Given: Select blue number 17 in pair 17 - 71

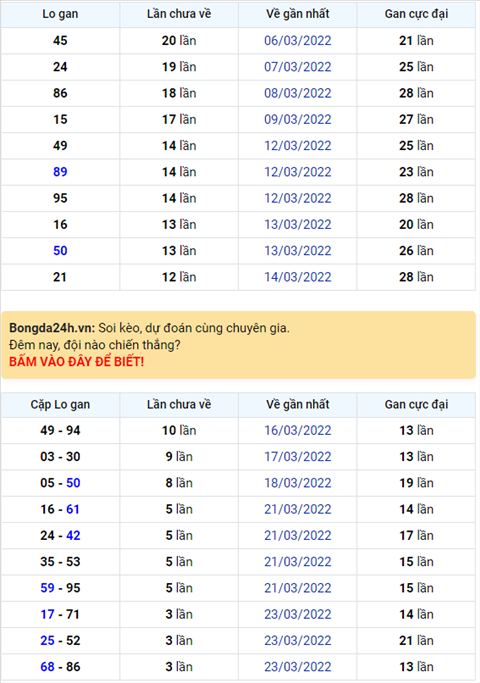Looking at the screenshot, I should click(47, 614).
